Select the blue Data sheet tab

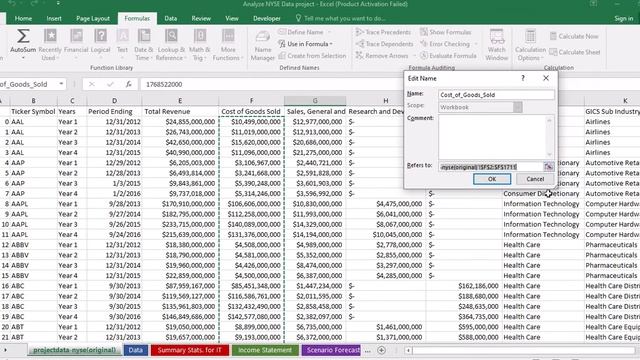tap(136, 350)
